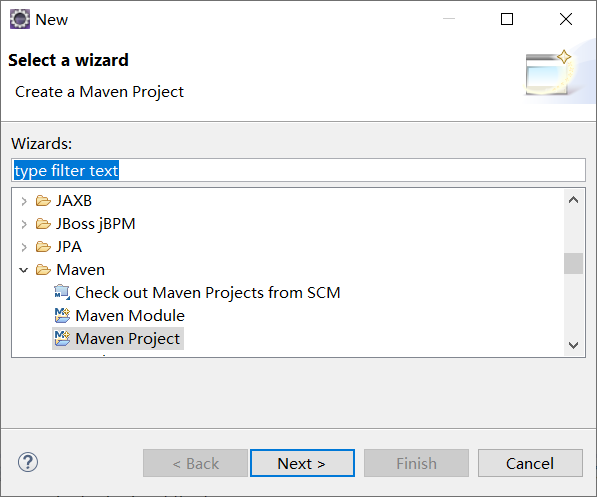Expand the JBoss jBPM category
The height and width of the screenshot is (497, 597).
(24, 224)
